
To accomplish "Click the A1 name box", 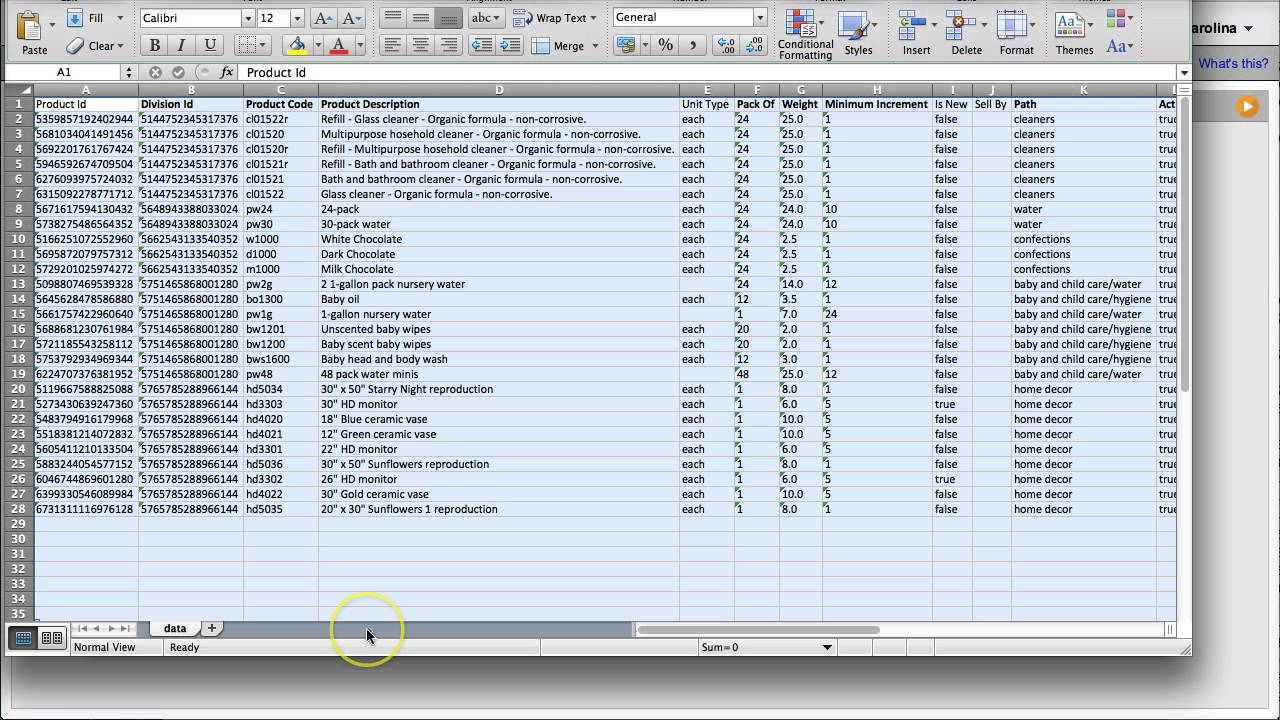I will [64, 72].
